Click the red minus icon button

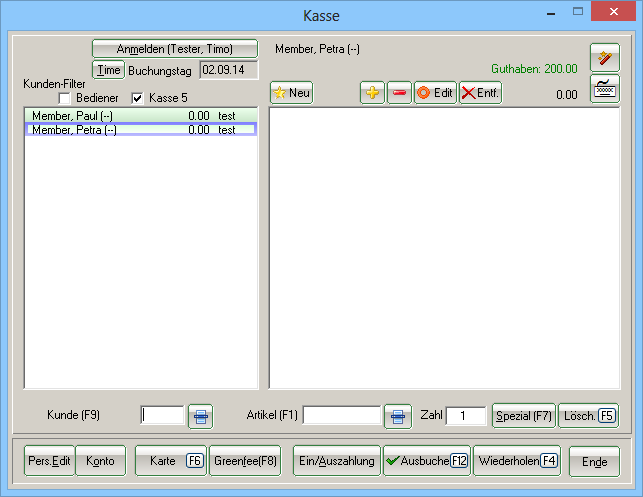[399, 93]
